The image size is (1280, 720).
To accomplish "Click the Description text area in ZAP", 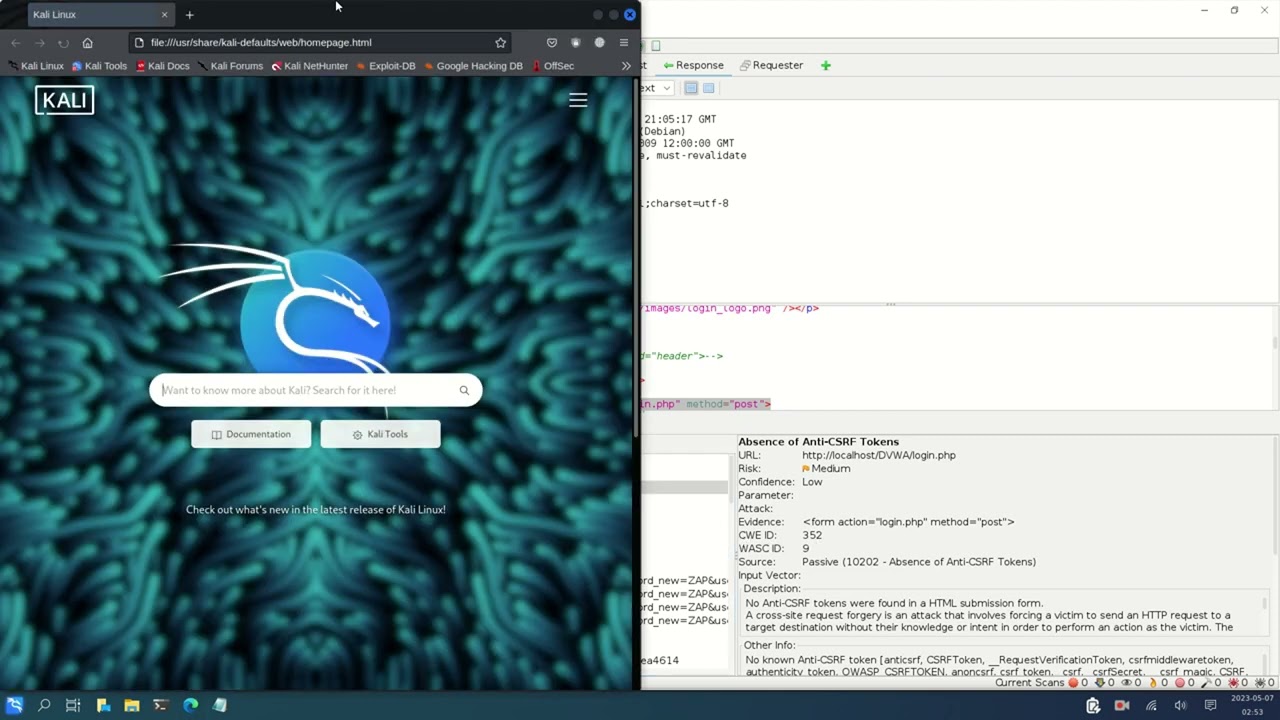I will (x=1004, y=616).
